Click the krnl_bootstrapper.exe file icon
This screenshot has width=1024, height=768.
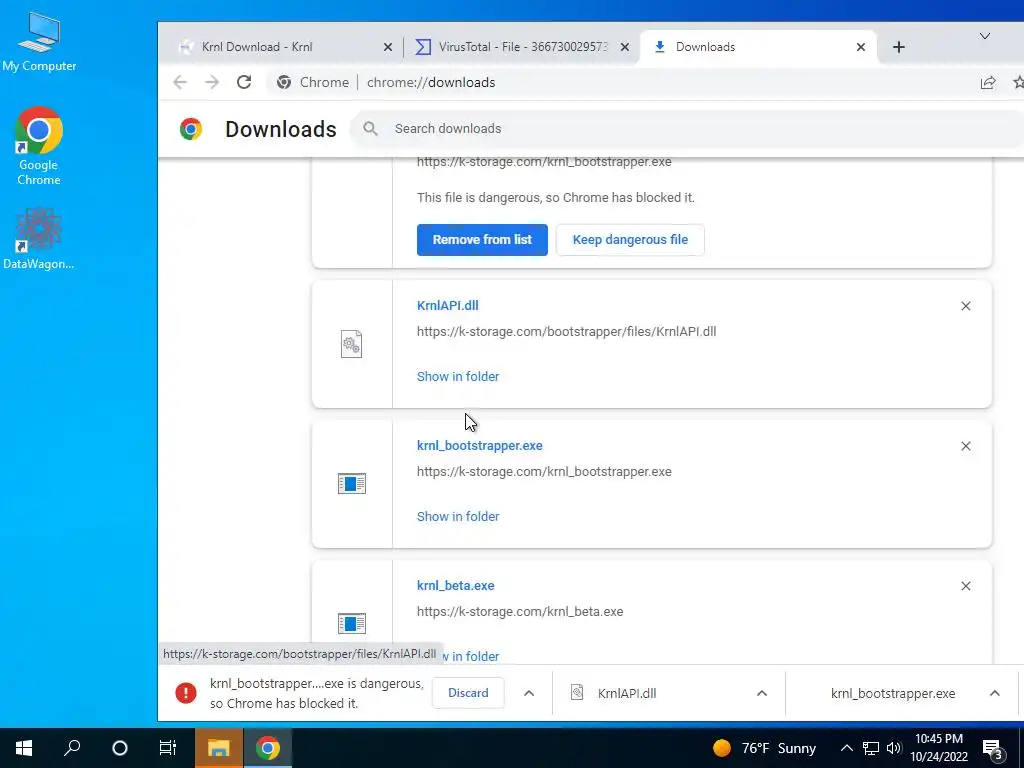click(351, 483)
